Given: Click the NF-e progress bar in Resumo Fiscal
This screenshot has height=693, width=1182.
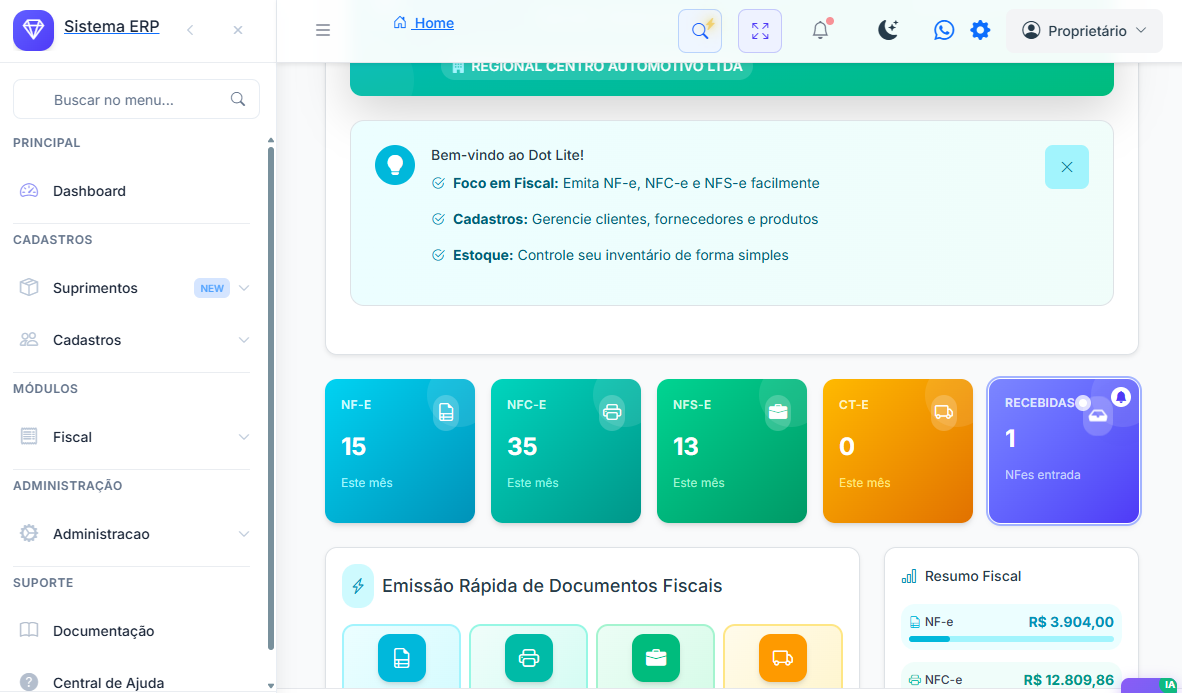Looking at the screenshot, I should pyautogui.click(x=1011, y=638).
